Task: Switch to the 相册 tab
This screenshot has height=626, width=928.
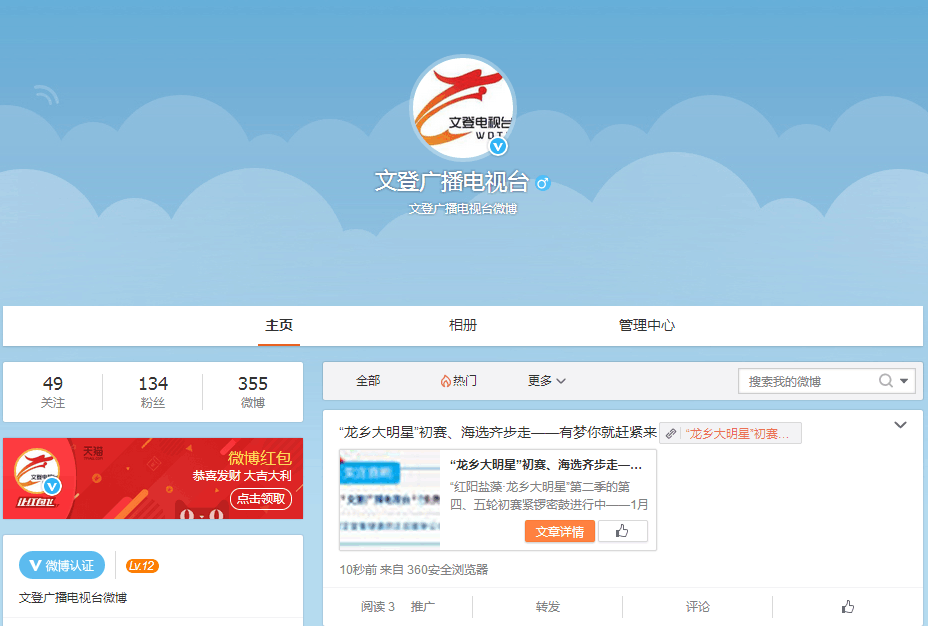Action: point(463,325)
